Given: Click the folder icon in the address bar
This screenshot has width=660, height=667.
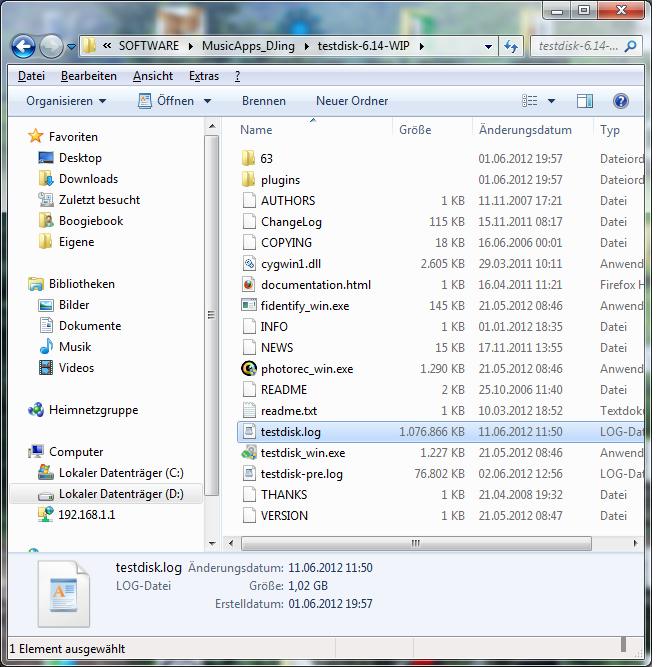Looking at the screenshot, I should (89, 45).
